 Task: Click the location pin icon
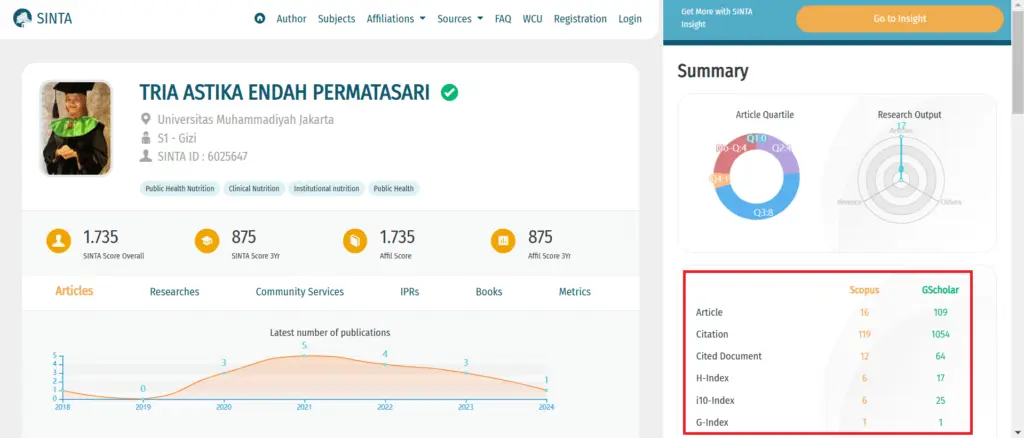click(146, 119)
